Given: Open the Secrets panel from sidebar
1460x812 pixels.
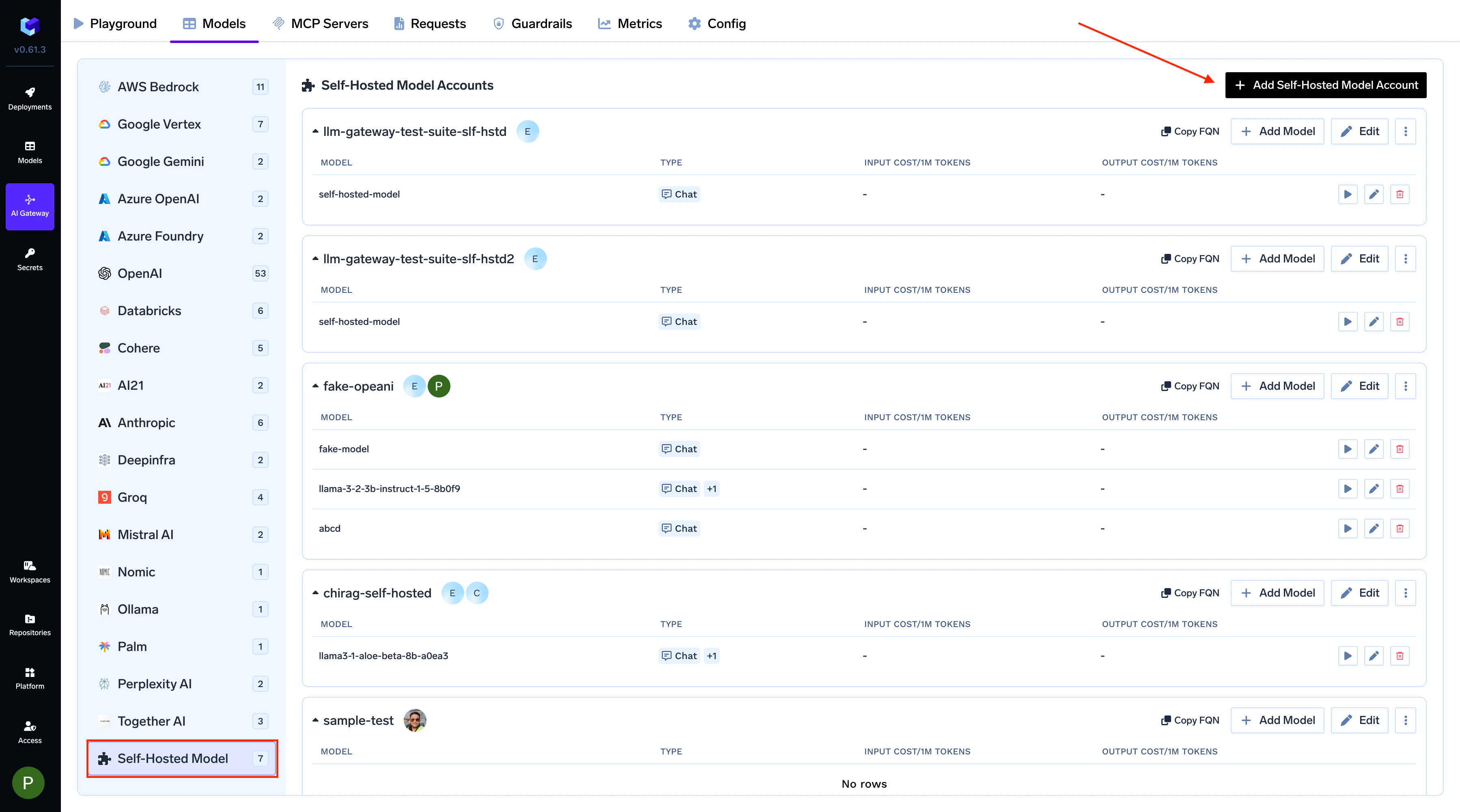Looking at the screenshot, I should click(x=30, y=260).
